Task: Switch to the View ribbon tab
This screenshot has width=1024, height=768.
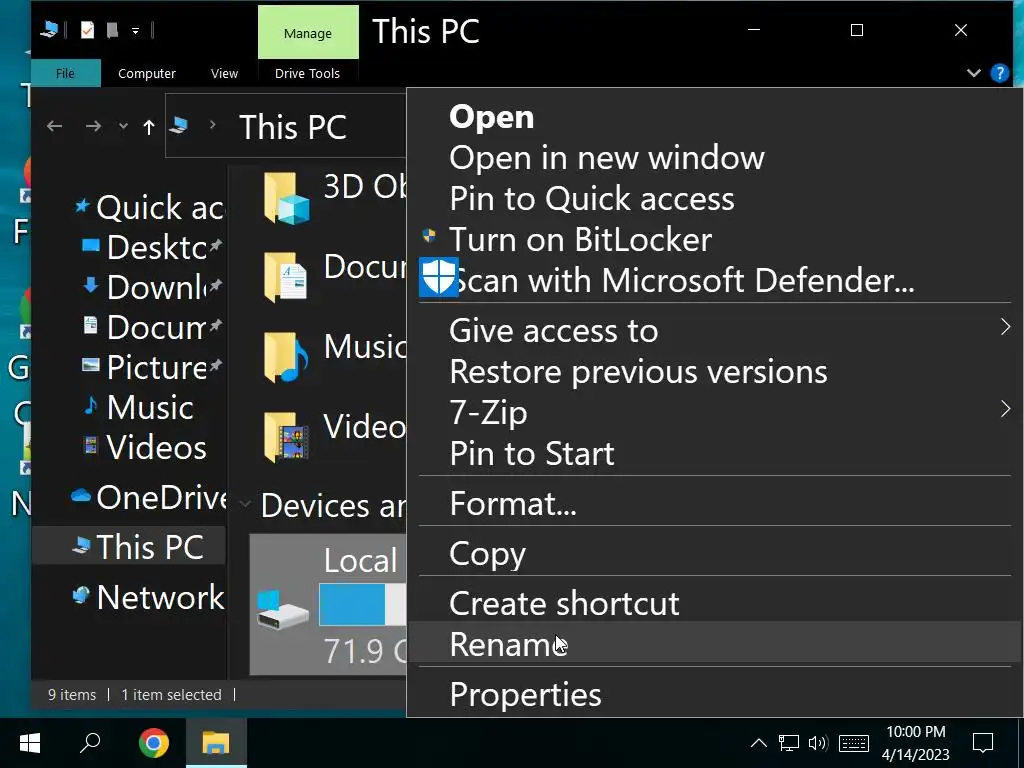Action: tap(224, 73)
